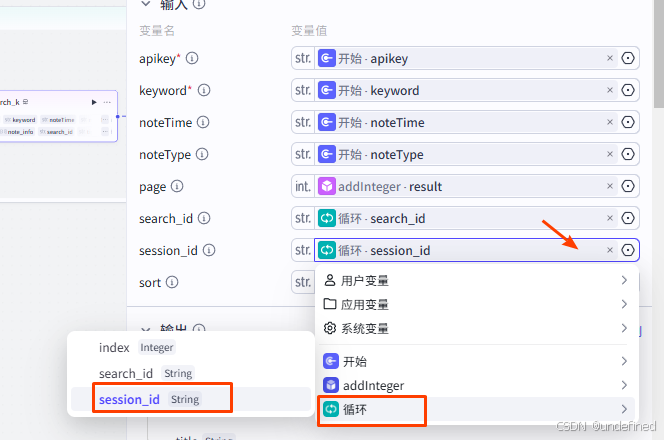Screen dimensions: 664x440
Task: Click the info icon next to keyword
Action: pos(204,90)
